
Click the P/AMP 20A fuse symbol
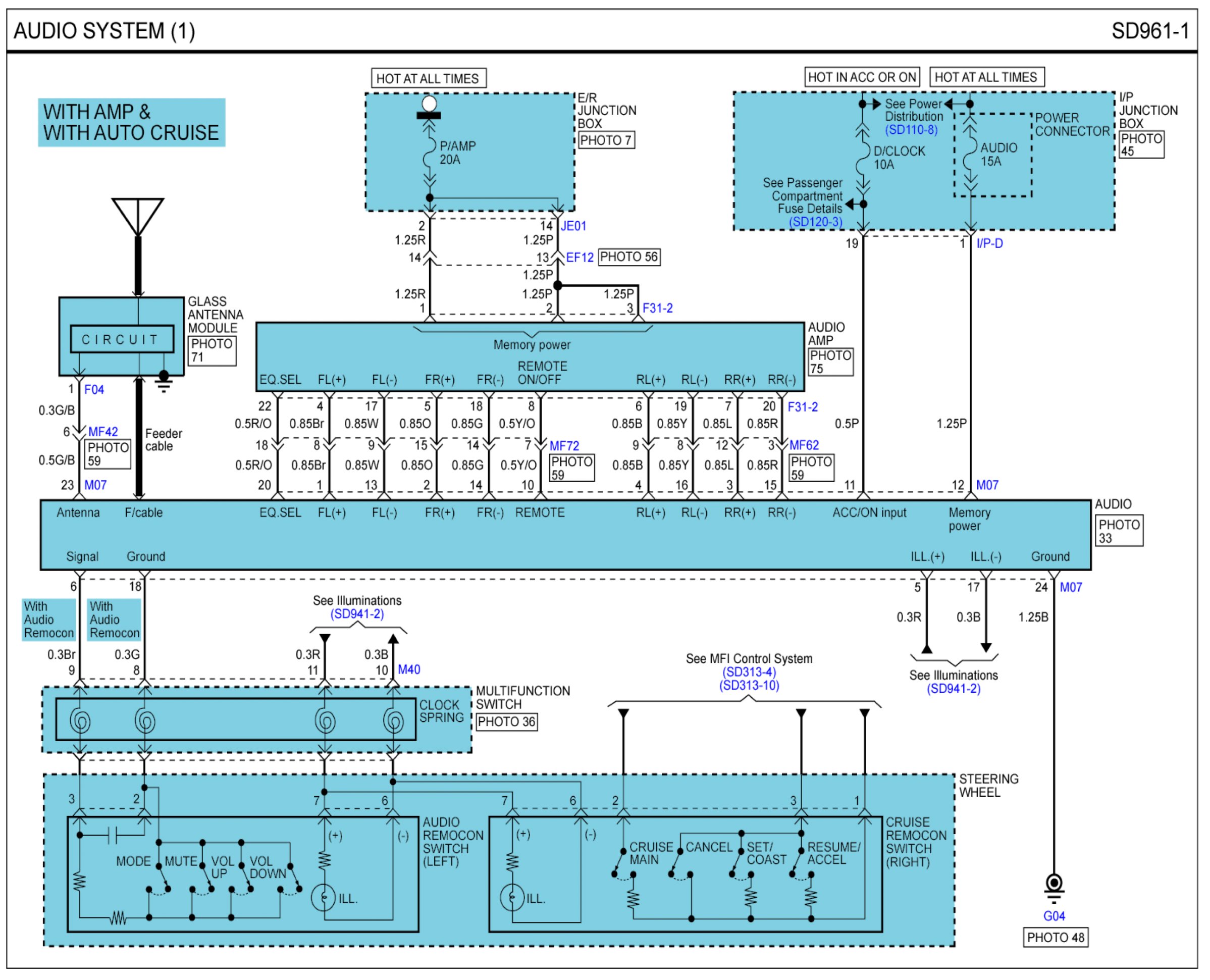point(430,153)
